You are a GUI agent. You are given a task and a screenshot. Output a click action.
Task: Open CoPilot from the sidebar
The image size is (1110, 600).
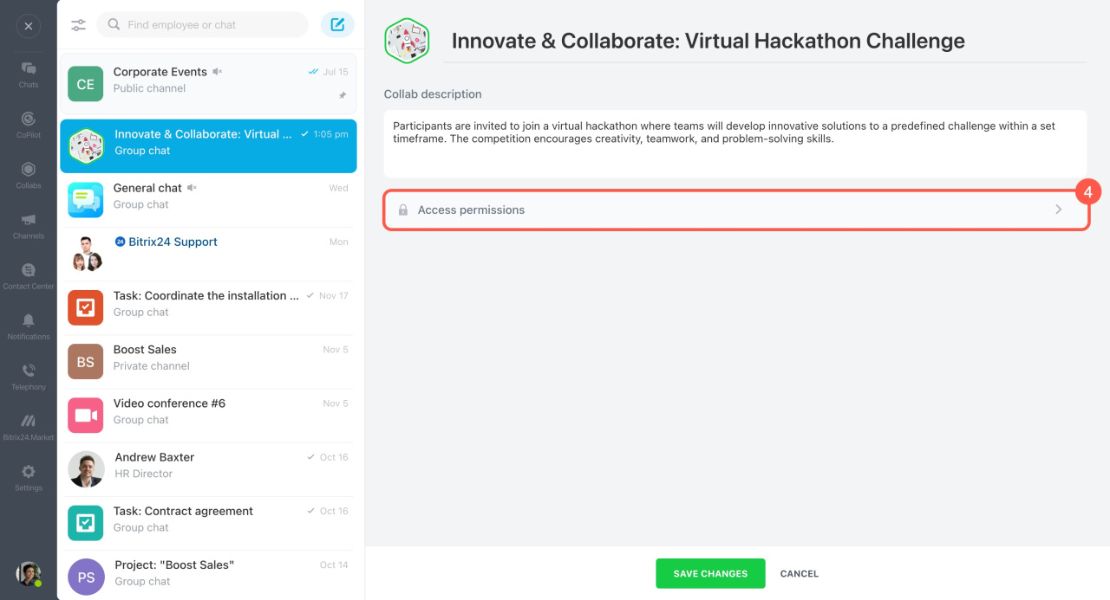[x=28, y=125]
